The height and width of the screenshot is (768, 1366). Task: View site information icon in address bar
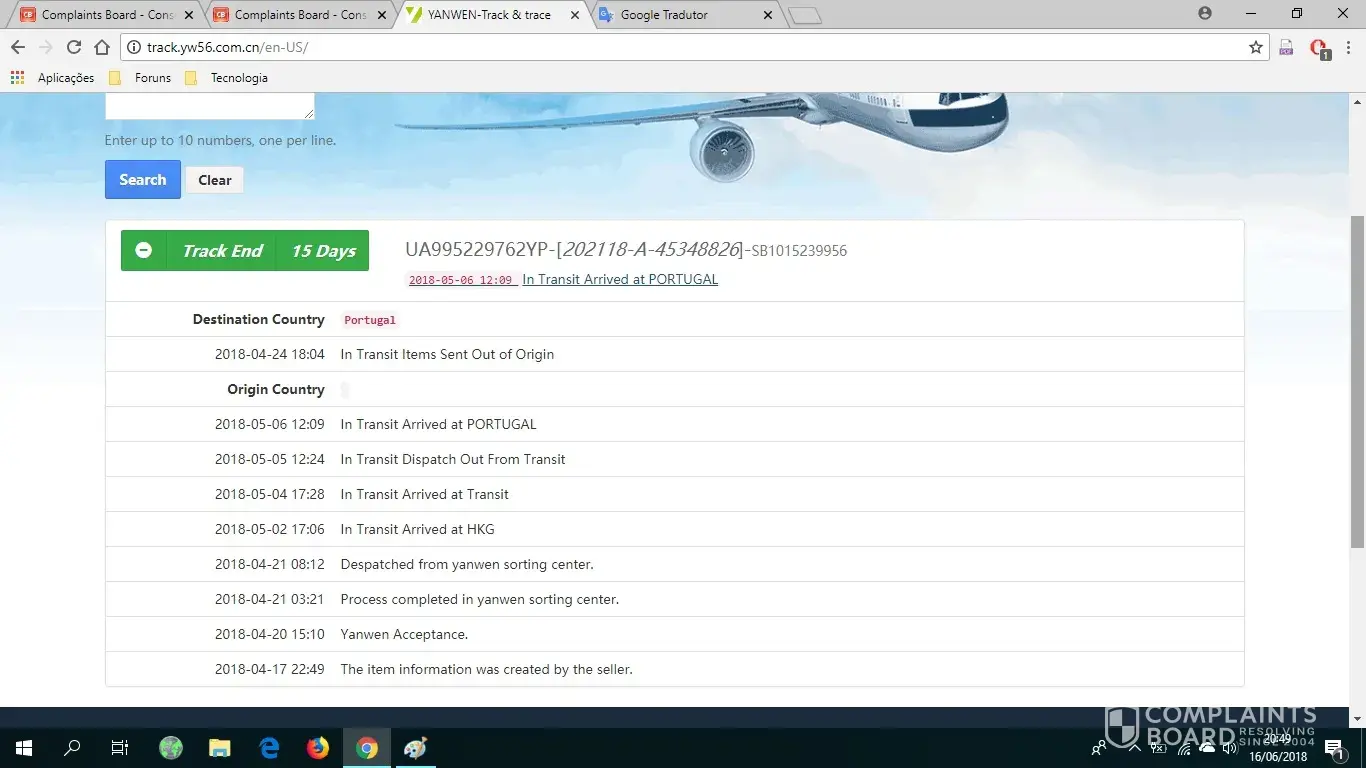pyautogui.click(x=134, y=47)
